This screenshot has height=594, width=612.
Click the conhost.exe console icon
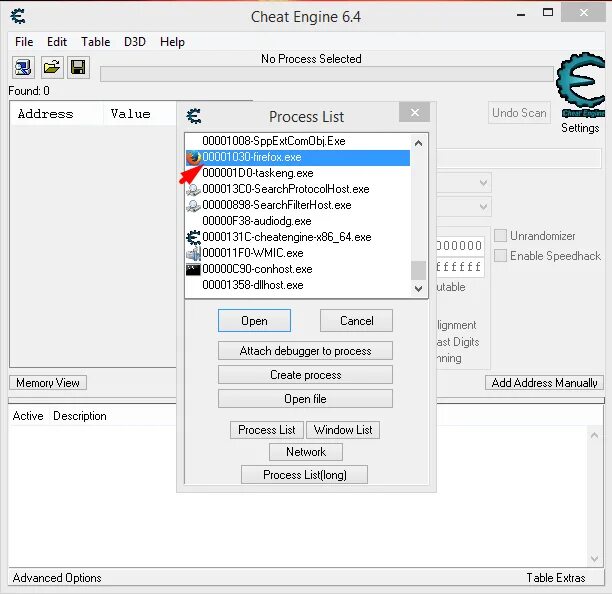pyautogui.click(x=193, y=269)
